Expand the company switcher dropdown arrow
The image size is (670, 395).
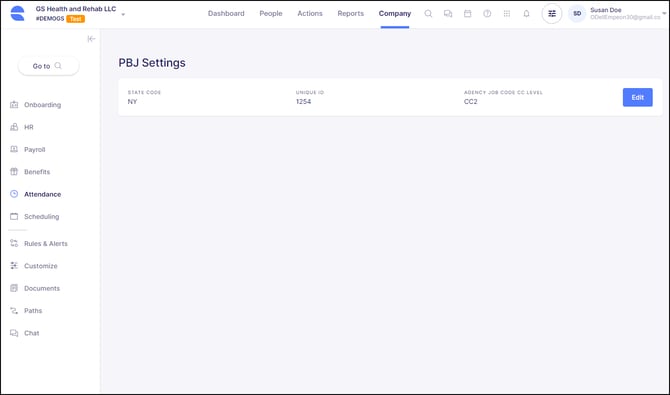pos(123,14)
